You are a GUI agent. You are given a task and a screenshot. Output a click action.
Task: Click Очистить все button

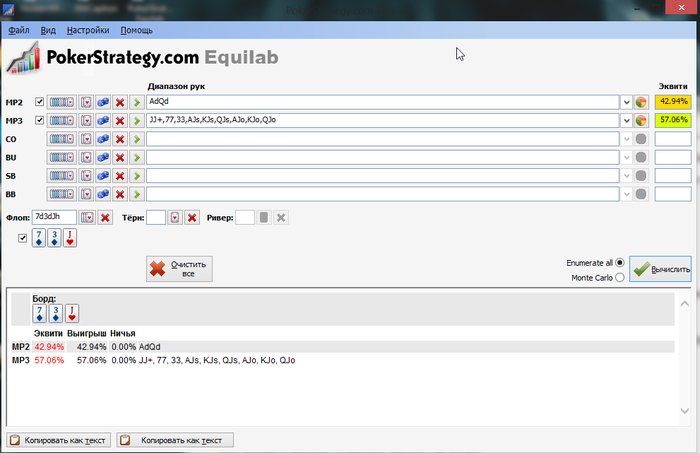click(179, 269)
